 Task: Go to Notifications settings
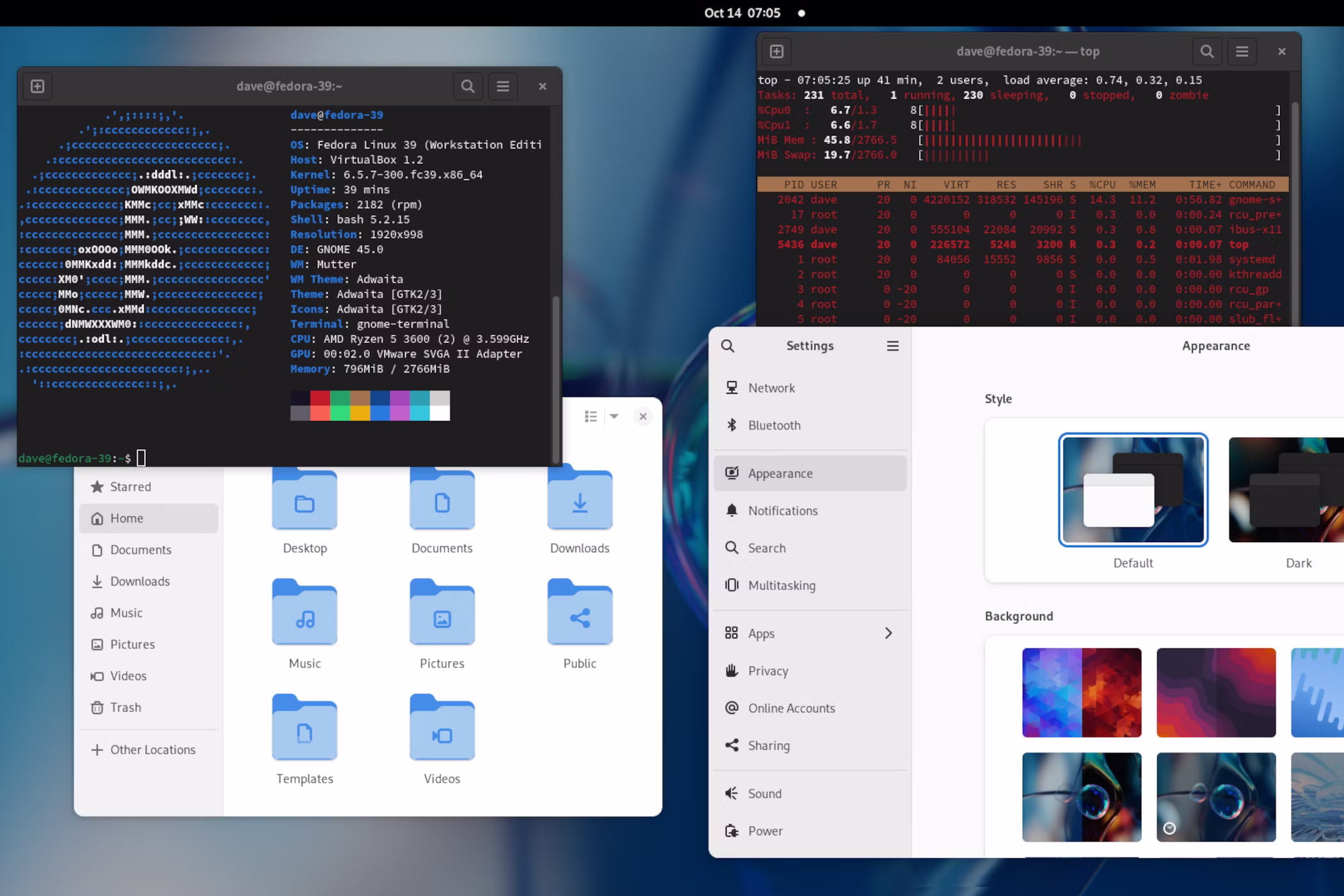click(x=782, y=511)
